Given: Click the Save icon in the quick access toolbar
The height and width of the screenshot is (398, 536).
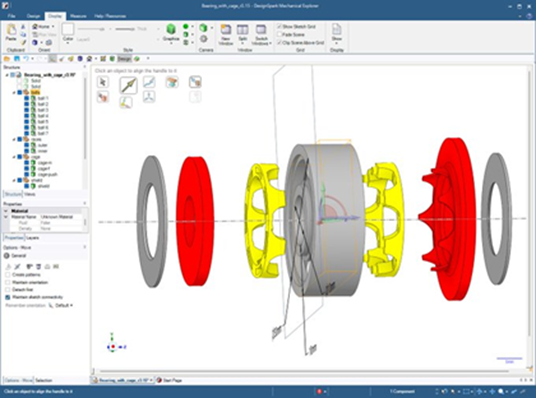Looking at the screenshot, I should (16, 59).
